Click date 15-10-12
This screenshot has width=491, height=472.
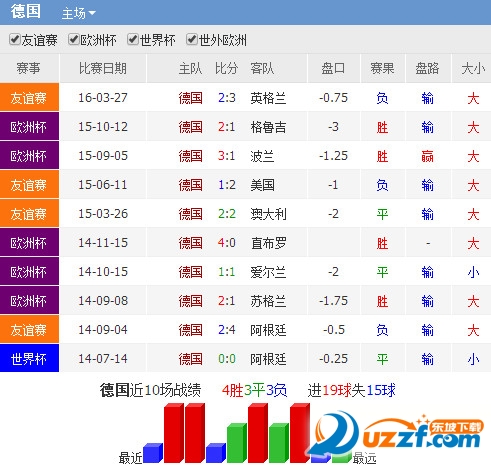103,127
